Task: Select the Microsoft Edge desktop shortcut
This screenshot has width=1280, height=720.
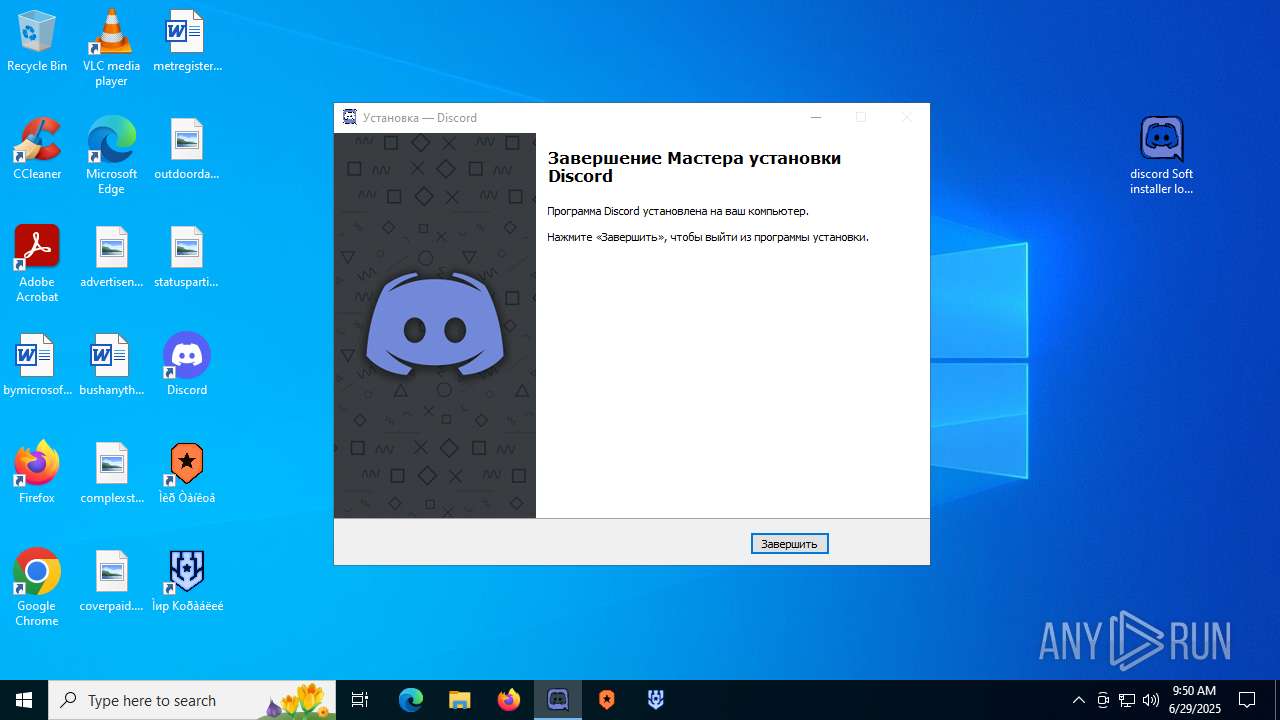Action: pyautogui.click(x=111, y=156)
